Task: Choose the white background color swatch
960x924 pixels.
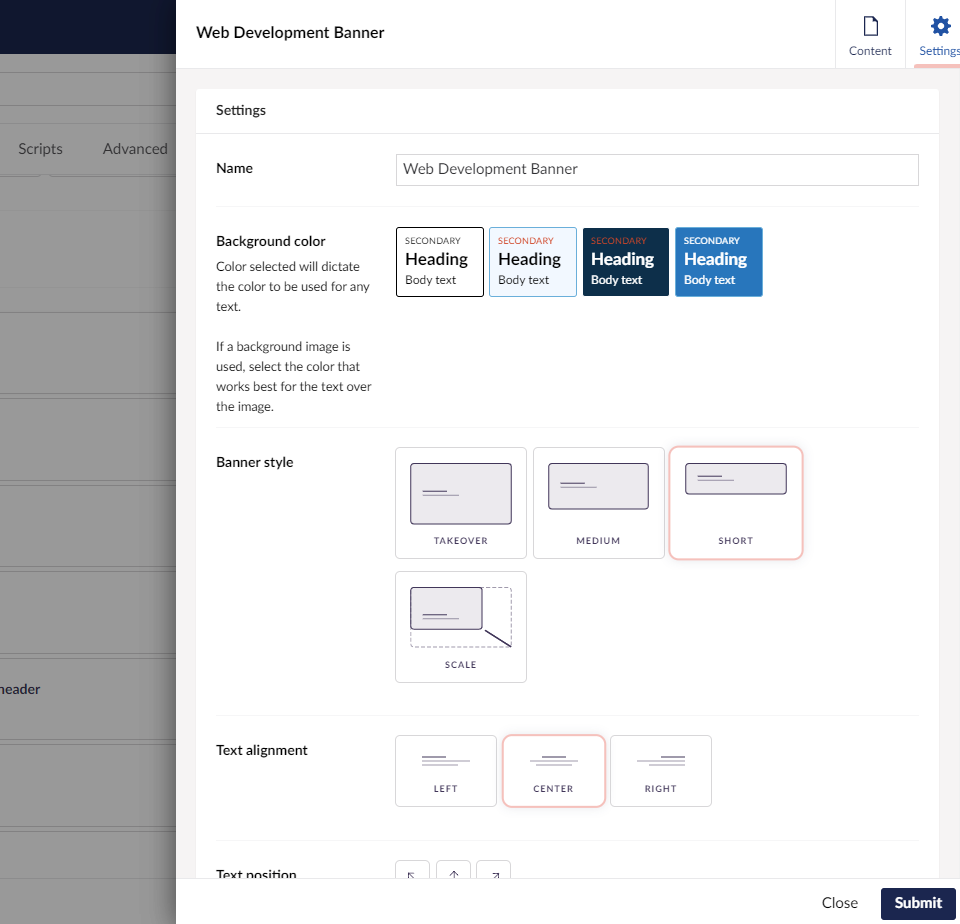Action: pos(440,261)
